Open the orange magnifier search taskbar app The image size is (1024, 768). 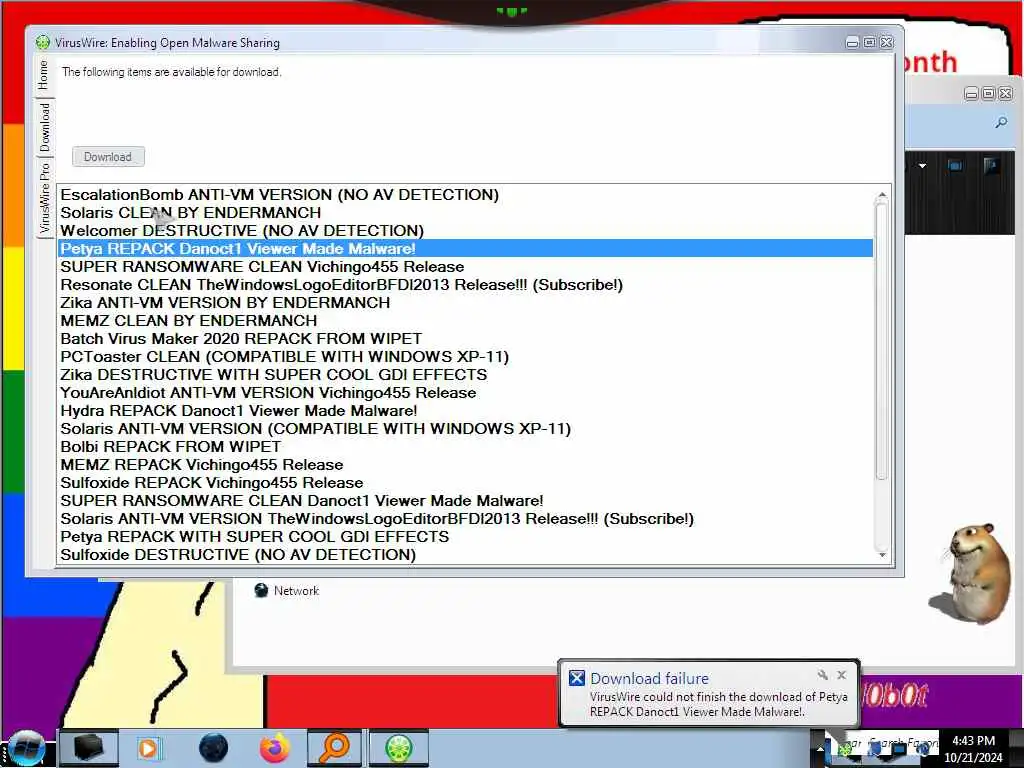point(334,748)
